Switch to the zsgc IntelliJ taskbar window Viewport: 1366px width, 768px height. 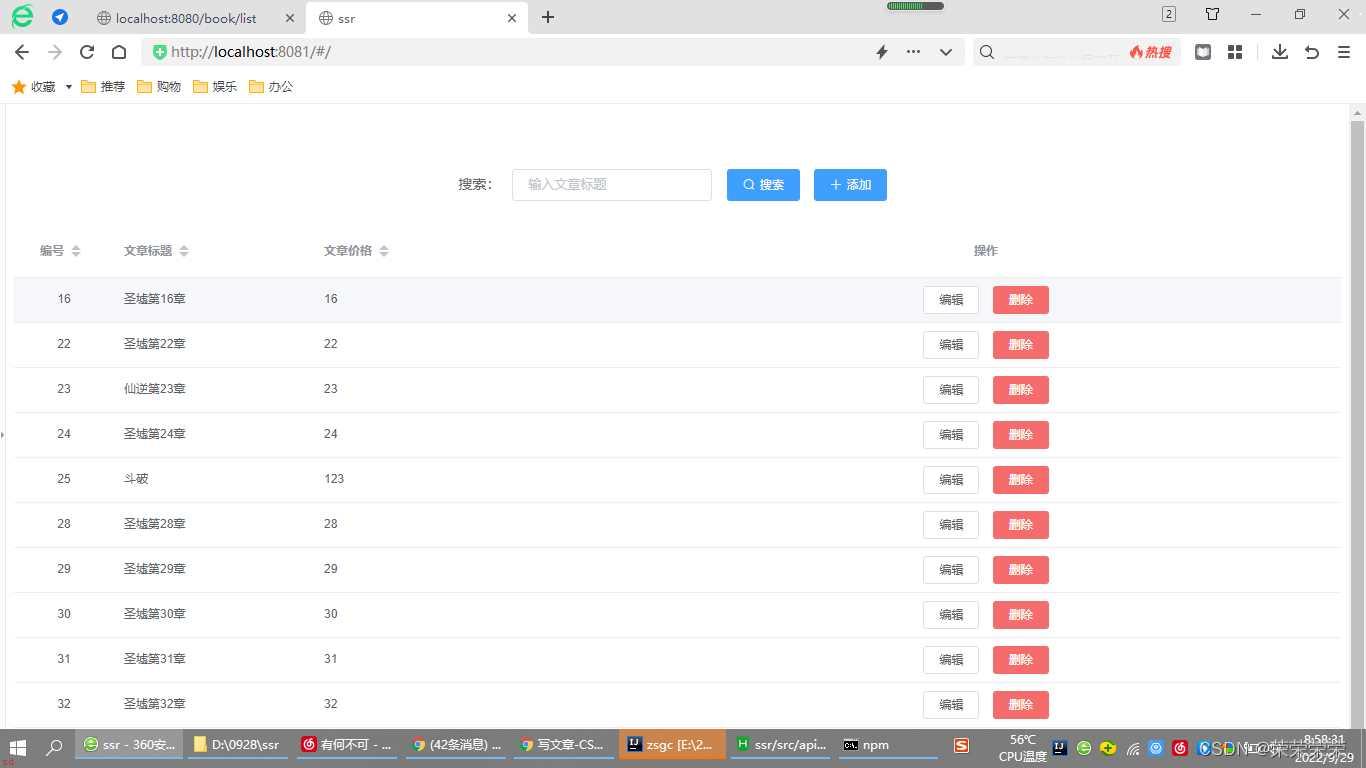pos(672,745)
